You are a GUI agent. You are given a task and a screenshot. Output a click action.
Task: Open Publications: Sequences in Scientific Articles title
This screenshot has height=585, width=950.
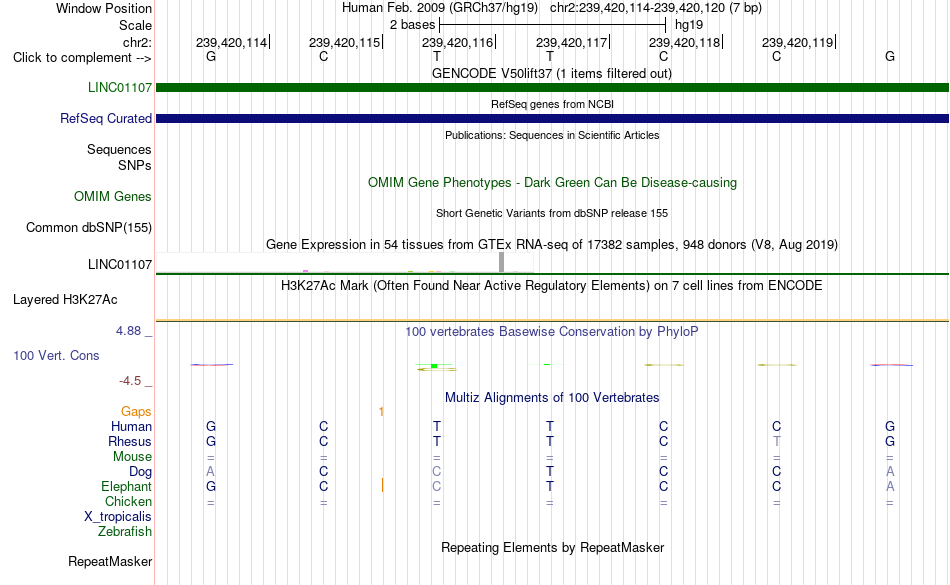click(552, 135)
